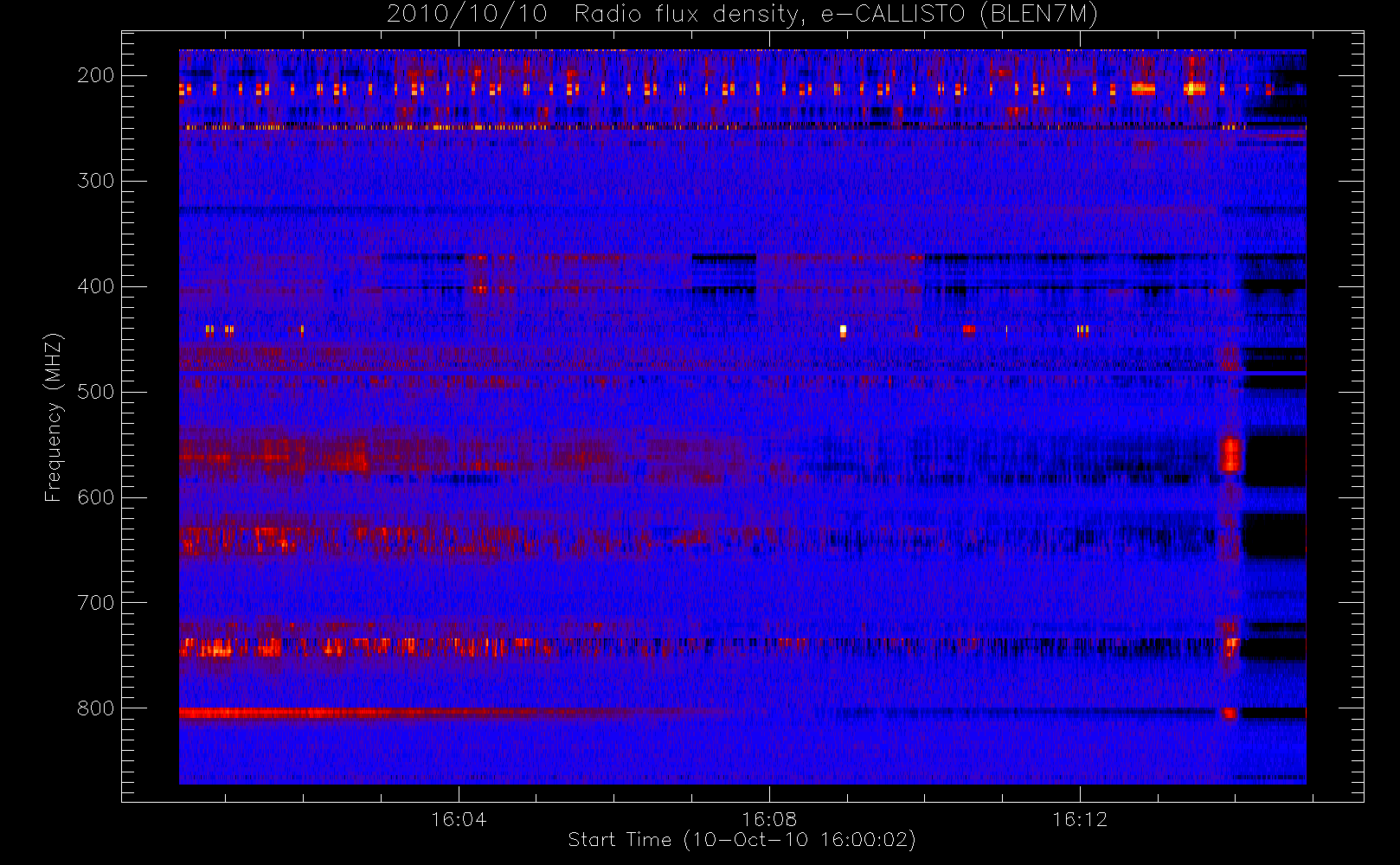
Task: Click the 500 frequency axis label
Action: (x=95, y=392)
